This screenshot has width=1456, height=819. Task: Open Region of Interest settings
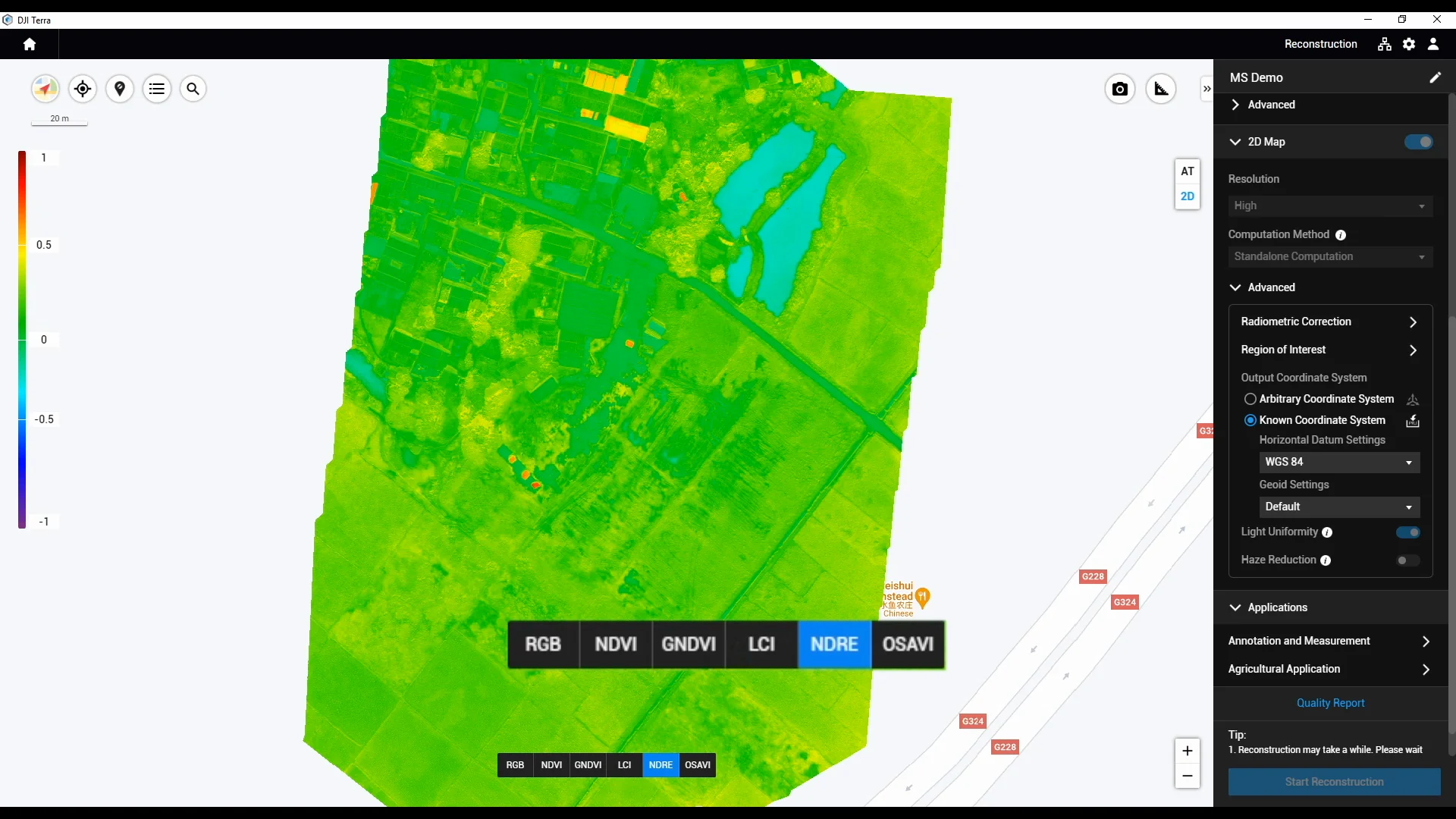pos(1330,350)
